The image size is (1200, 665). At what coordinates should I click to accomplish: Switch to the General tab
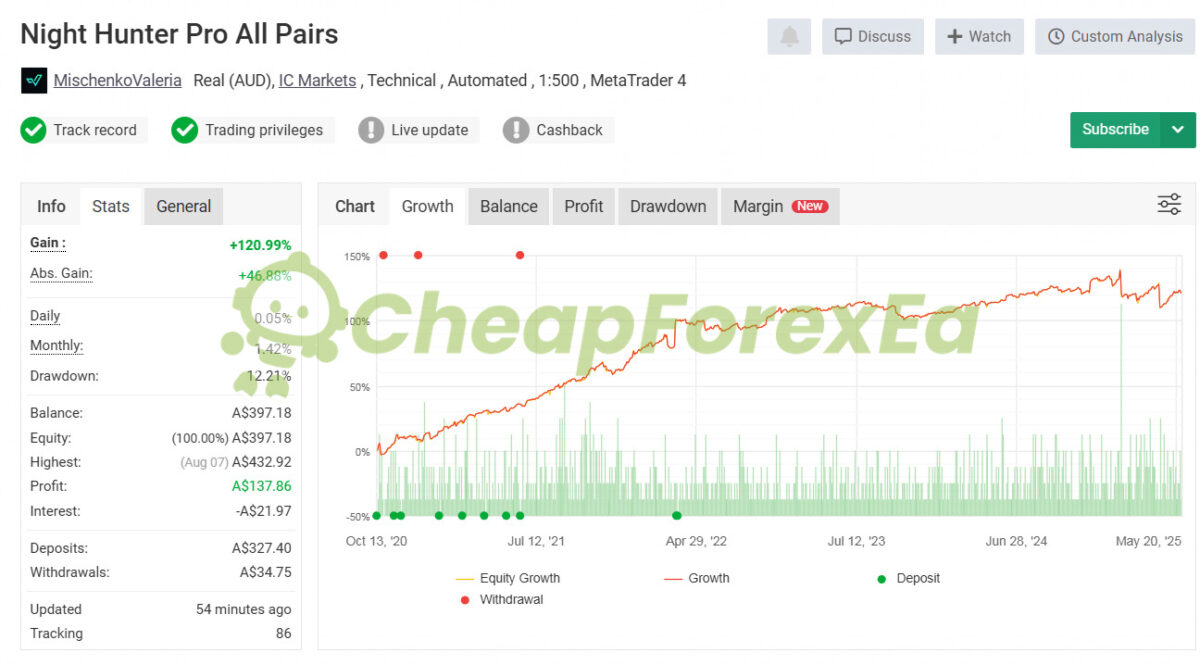[x=184, y=206]
